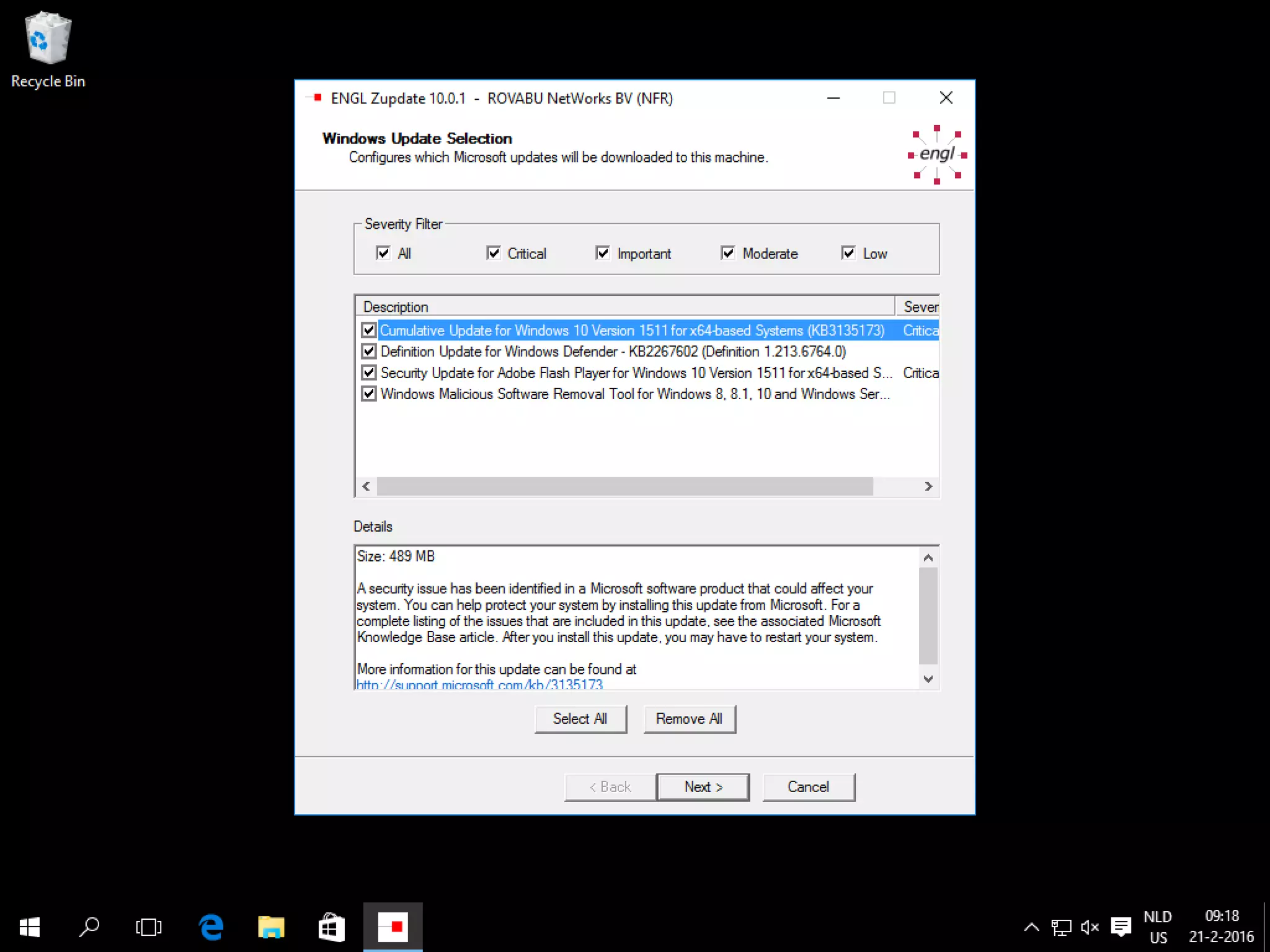
Task: Open Task View on the taskbar
Action: click(x=149, y=927)
